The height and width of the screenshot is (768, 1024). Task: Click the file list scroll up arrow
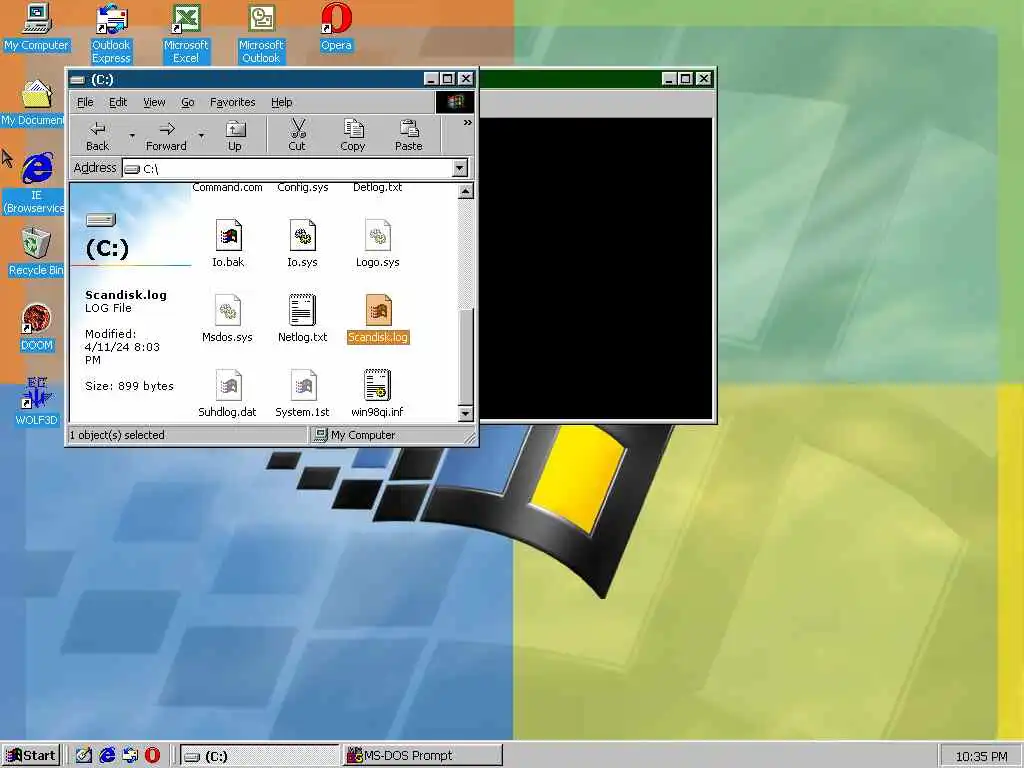click(466, 191)
